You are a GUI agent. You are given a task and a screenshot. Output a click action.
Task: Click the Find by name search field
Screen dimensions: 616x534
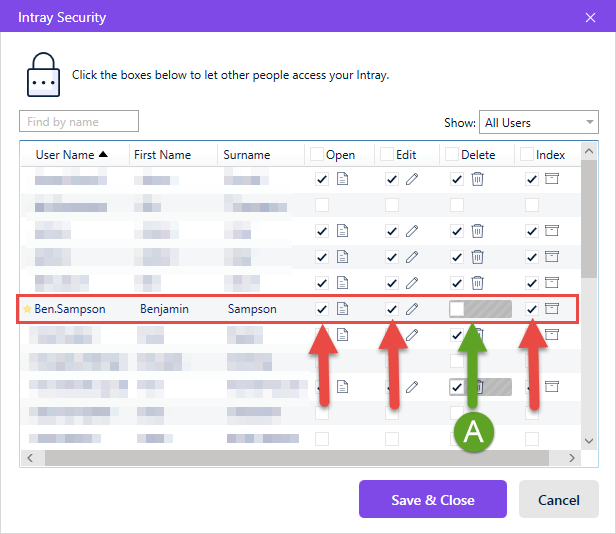79,121
